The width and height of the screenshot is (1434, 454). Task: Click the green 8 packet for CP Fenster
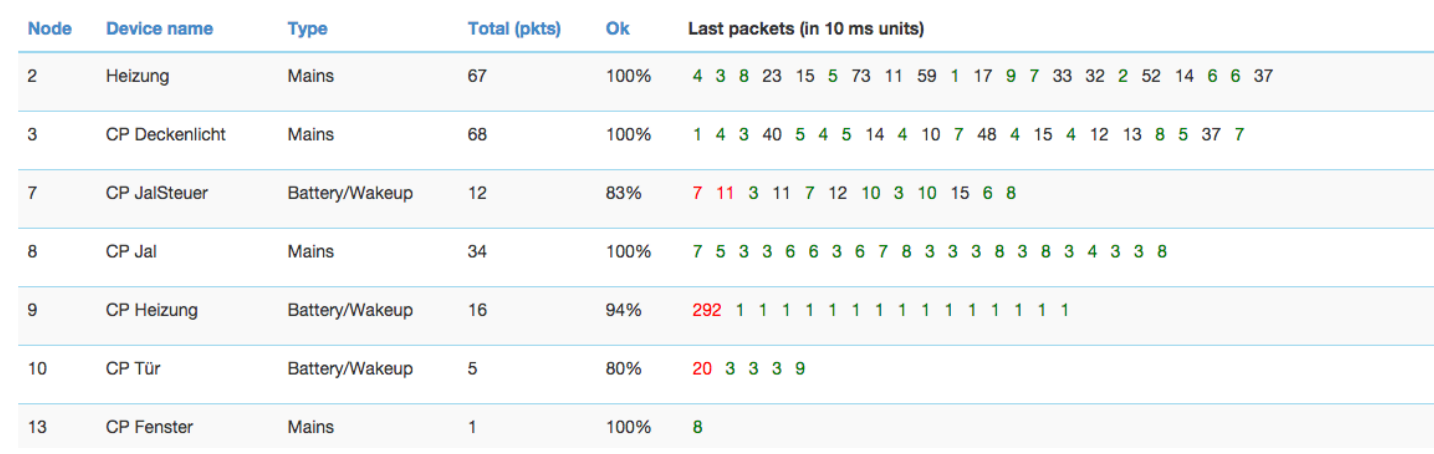697,427
